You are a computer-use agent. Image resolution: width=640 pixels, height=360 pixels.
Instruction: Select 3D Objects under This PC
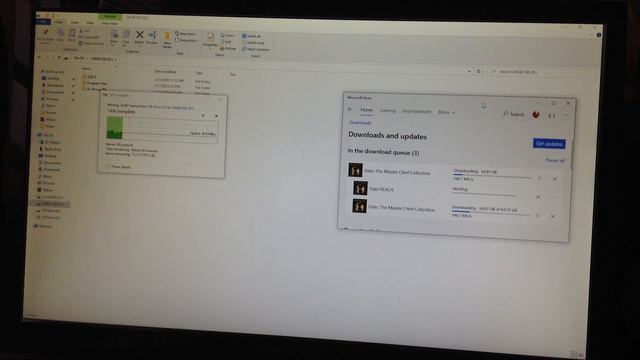(50, 142)
